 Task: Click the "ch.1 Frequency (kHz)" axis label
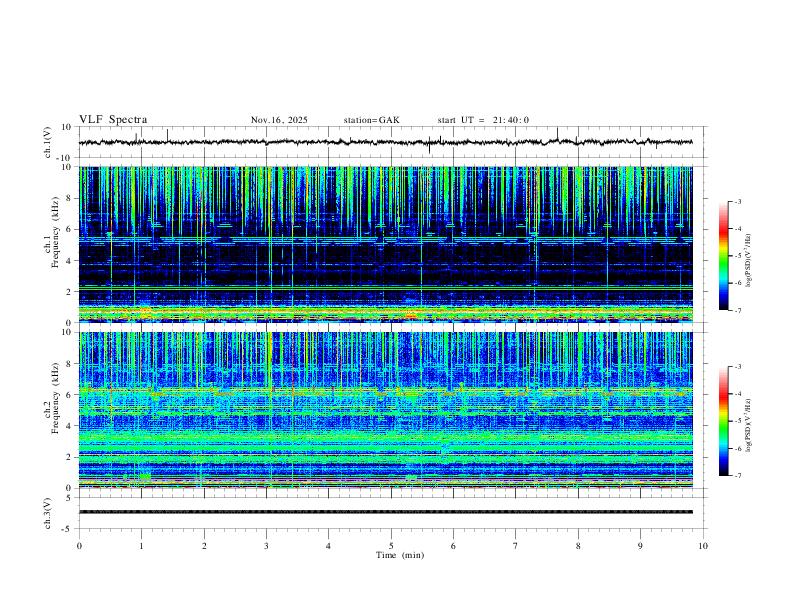point(52,233)
